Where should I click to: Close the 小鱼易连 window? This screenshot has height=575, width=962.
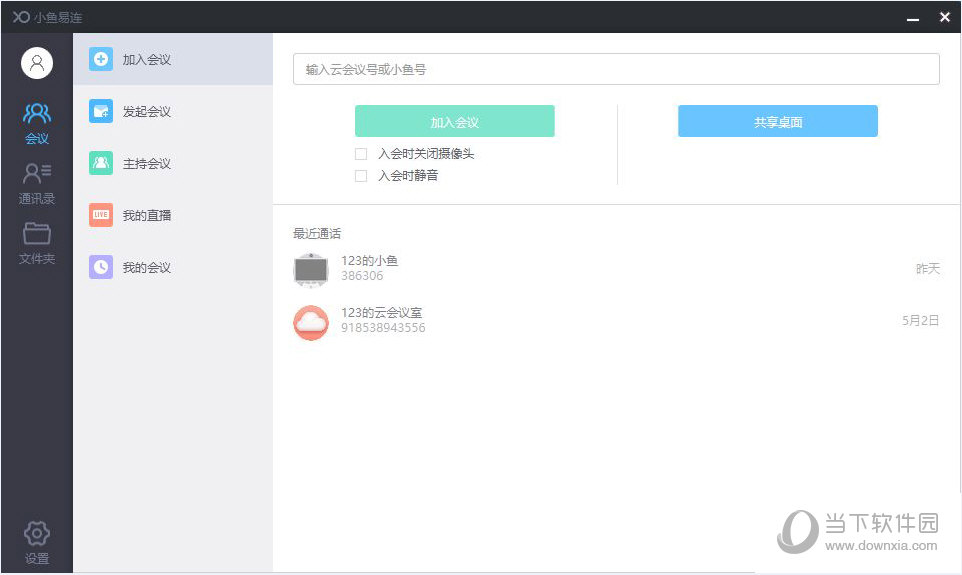coord(945,17)
